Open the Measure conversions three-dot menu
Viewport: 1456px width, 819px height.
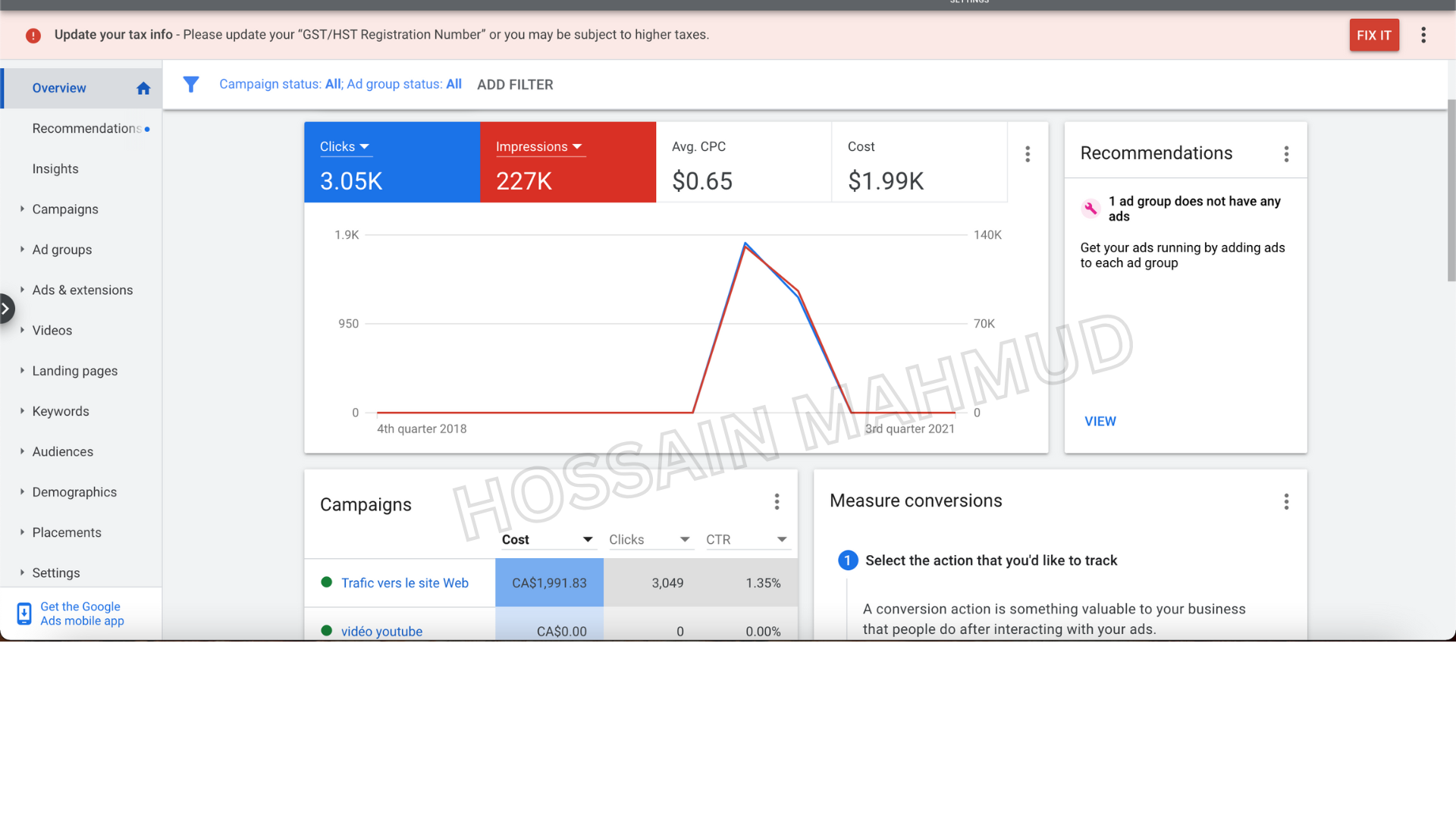pos(1286,501)
